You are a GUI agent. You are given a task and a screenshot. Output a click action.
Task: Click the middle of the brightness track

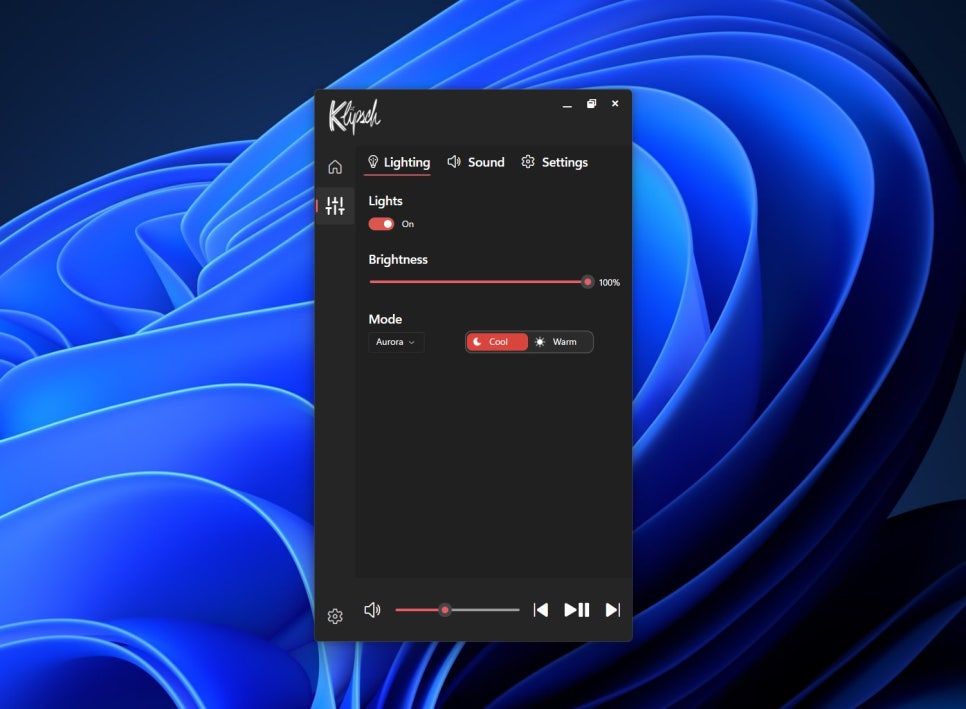pos(479,282)
